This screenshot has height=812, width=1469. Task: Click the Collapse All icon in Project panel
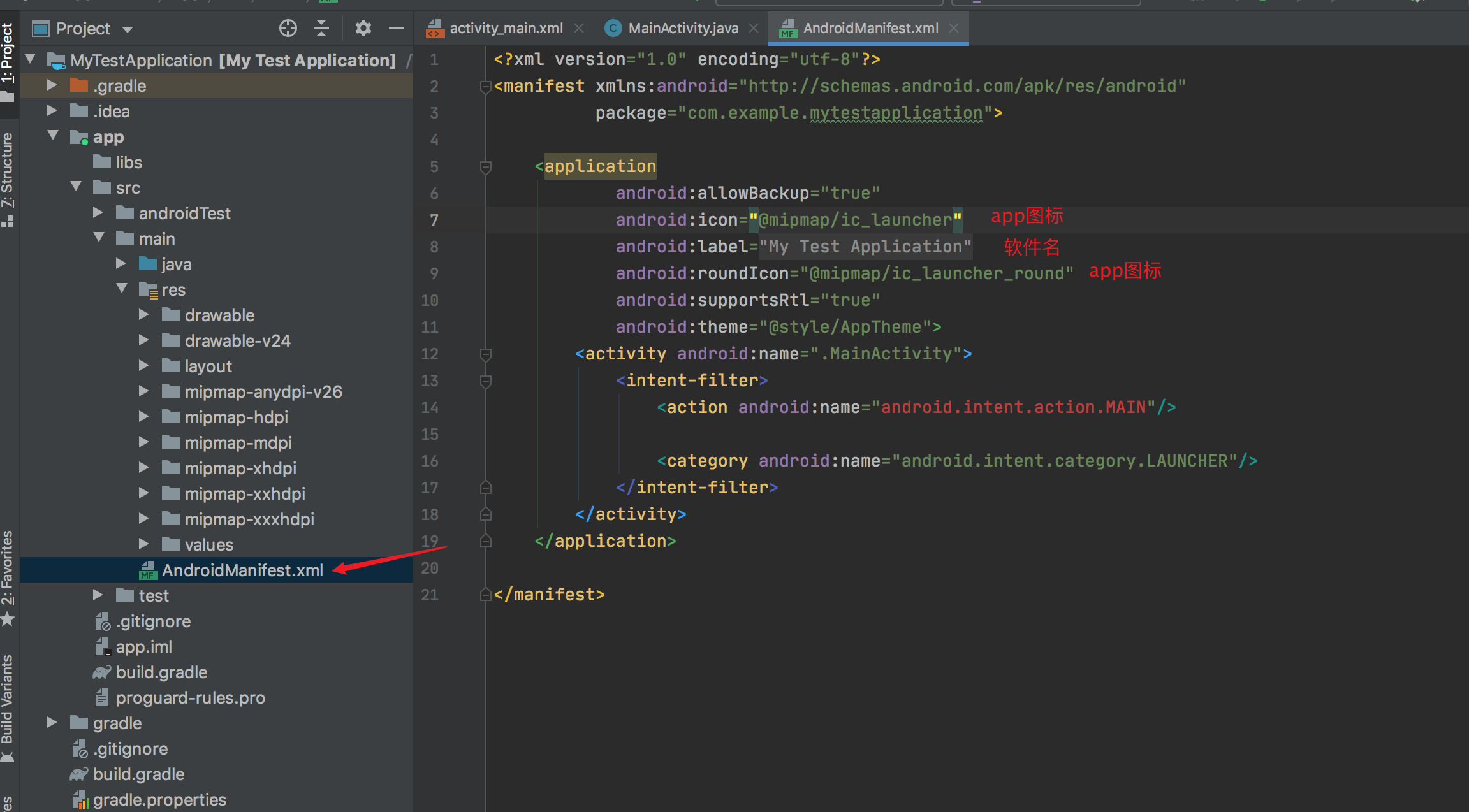coord(322,28)
